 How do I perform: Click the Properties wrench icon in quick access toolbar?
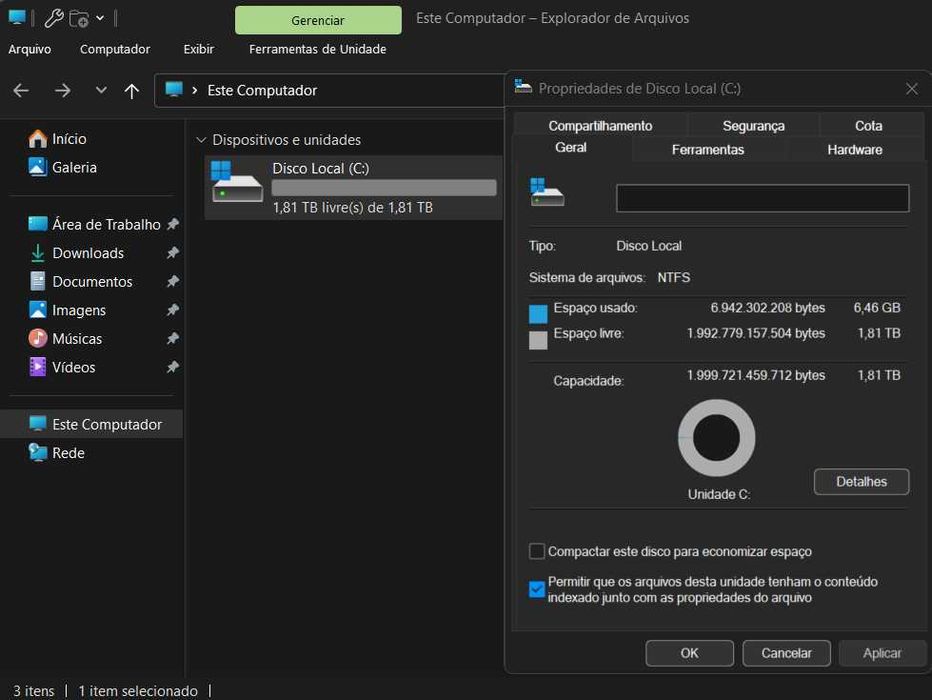click(53, 18)
